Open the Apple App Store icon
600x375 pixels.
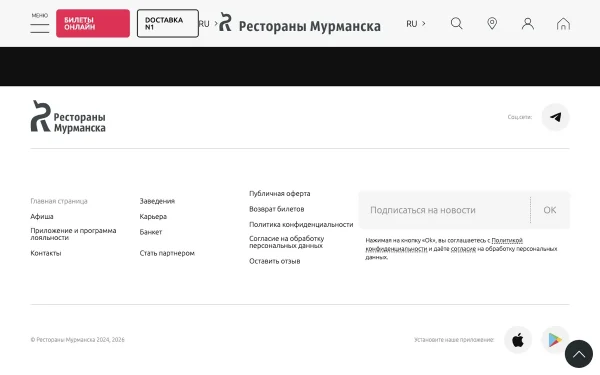coord(518,339)
